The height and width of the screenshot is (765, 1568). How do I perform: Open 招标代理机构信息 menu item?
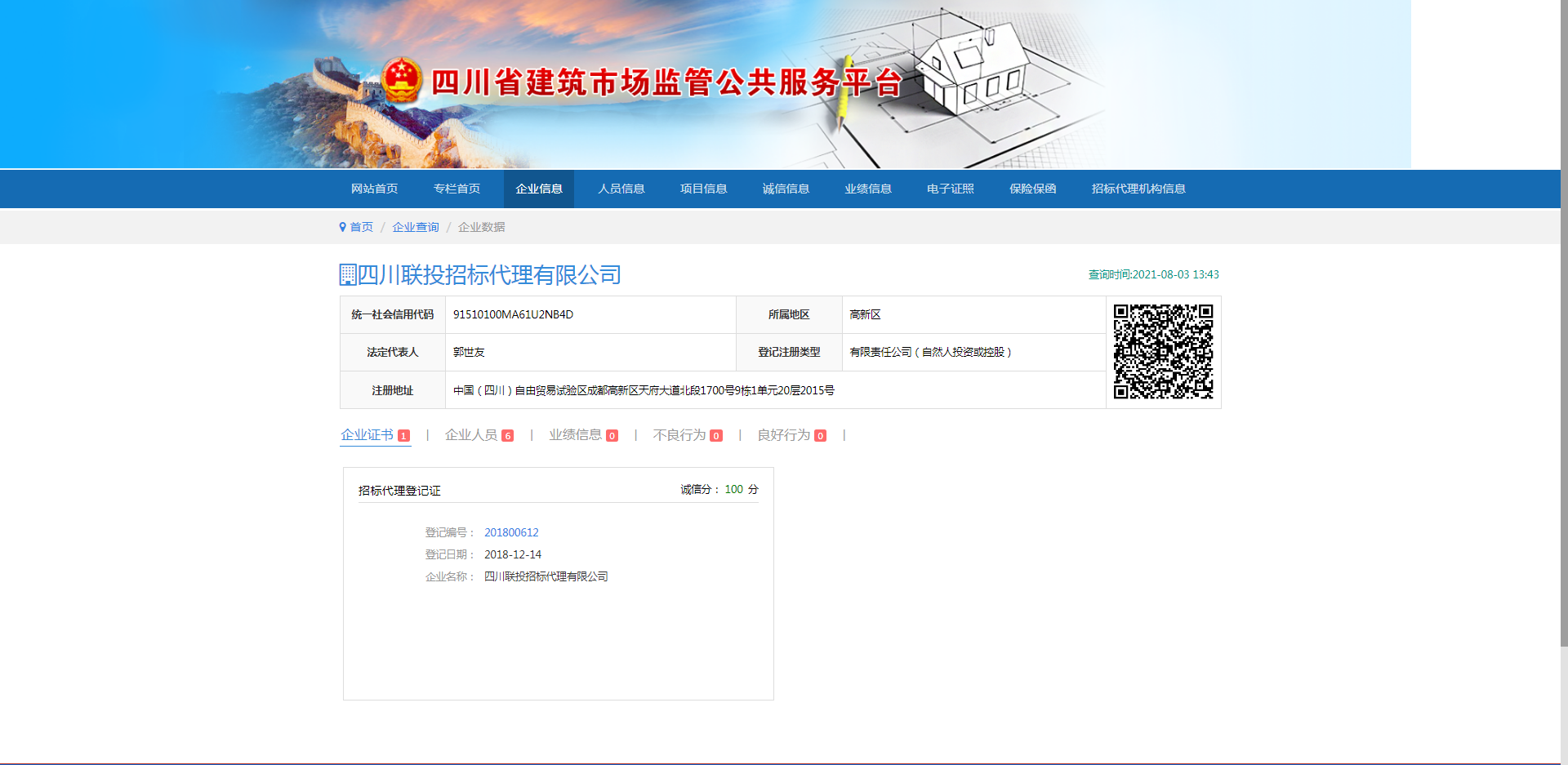click(1138, 189)
